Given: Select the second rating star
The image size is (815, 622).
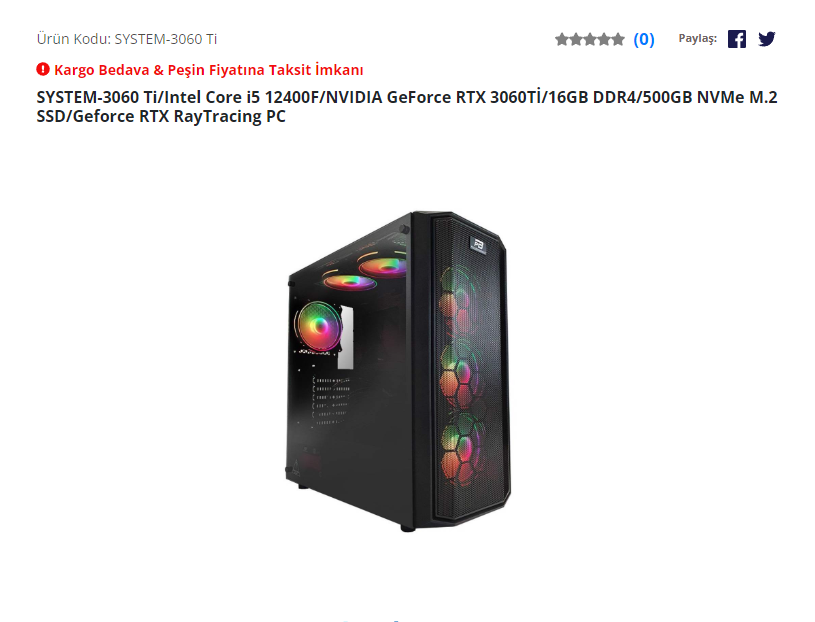Looking at the screenshot, I should (x=576, y=39).
